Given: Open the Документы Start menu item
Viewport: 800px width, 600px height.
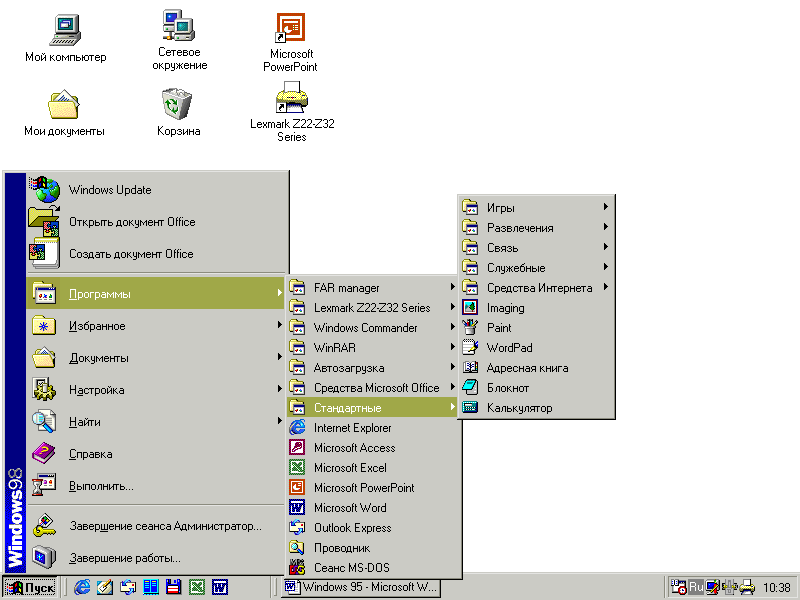Looking at the screenshot, I should 156,358.
